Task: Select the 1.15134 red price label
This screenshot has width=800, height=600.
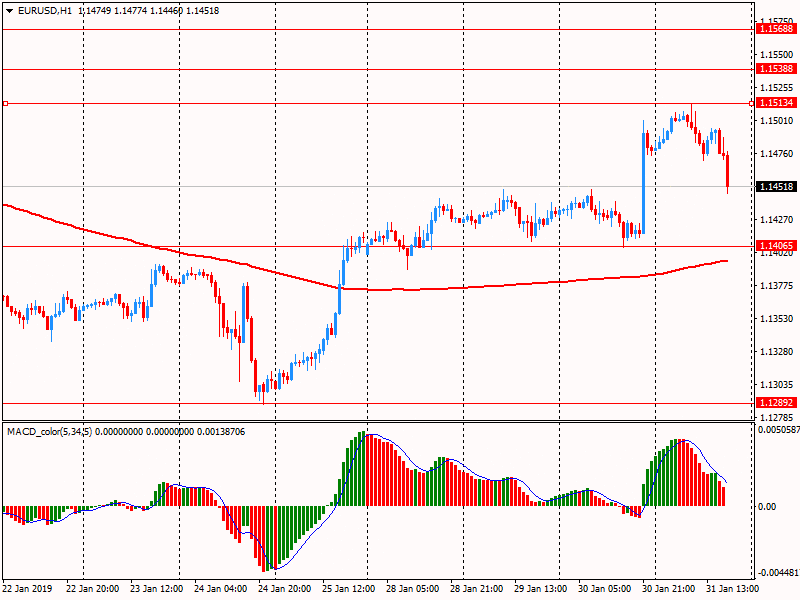Action: point(776,103)
